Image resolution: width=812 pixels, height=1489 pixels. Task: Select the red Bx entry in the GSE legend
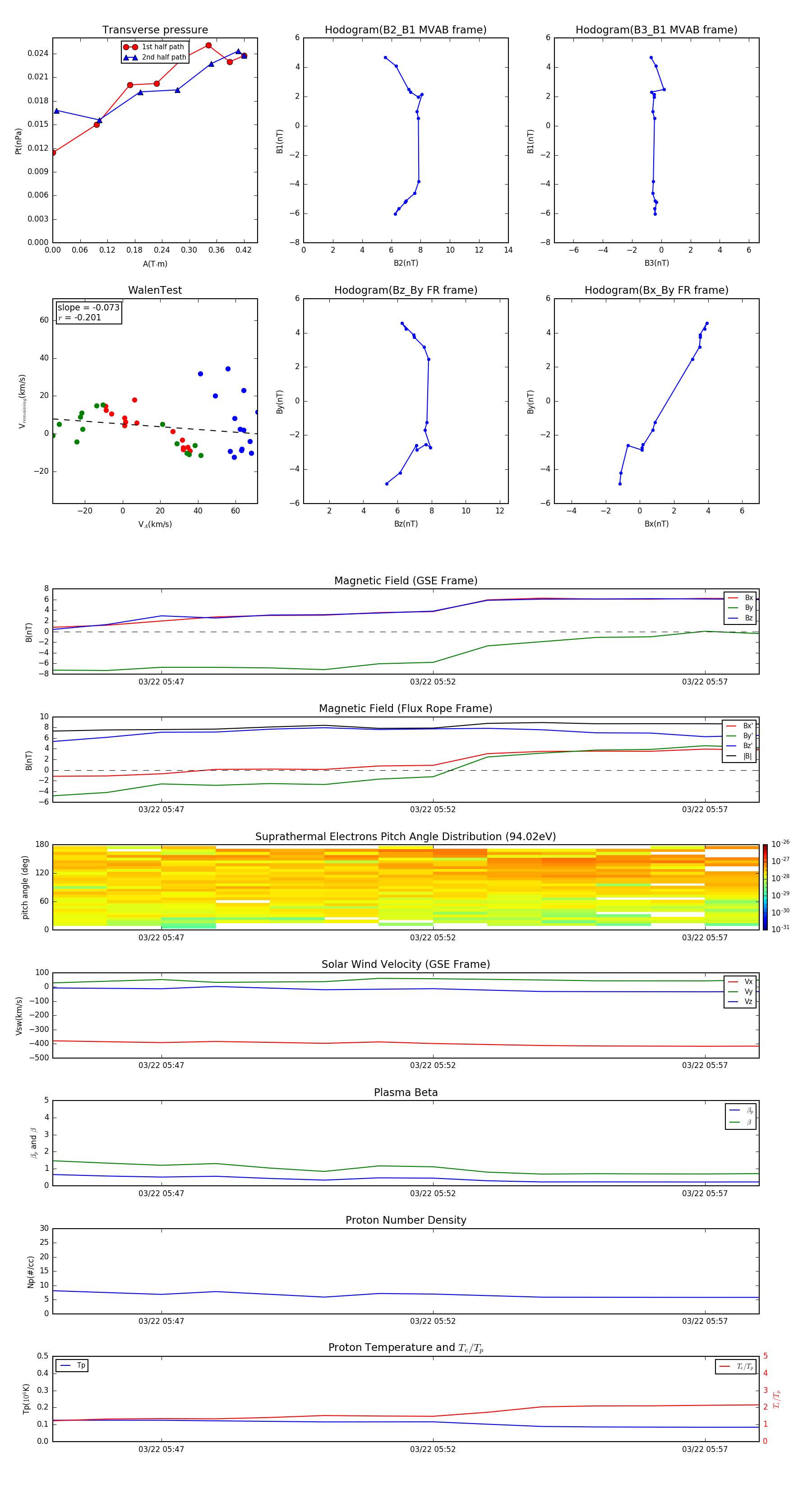point(740,598)
